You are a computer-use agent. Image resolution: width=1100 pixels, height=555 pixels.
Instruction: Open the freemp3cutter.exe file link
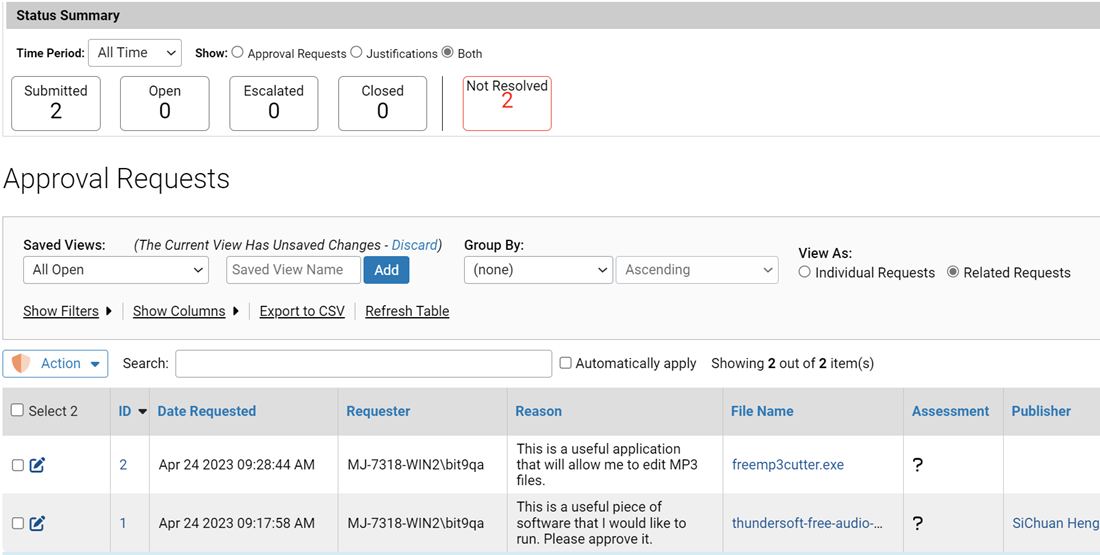(x=788, y=465)
